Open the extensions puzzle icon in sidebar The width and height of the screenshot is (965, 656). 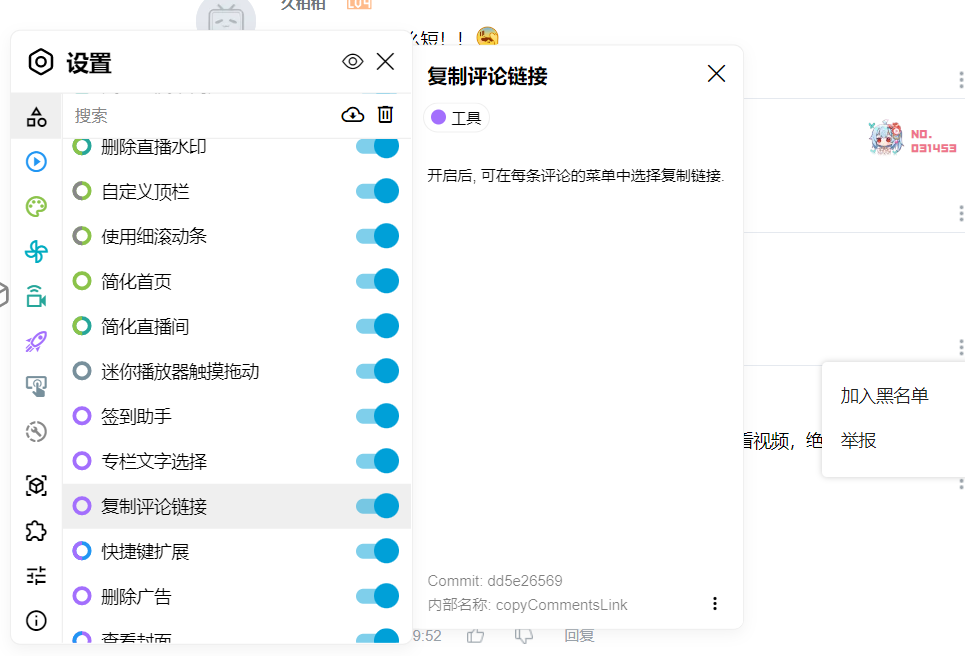tap(35, 530)
